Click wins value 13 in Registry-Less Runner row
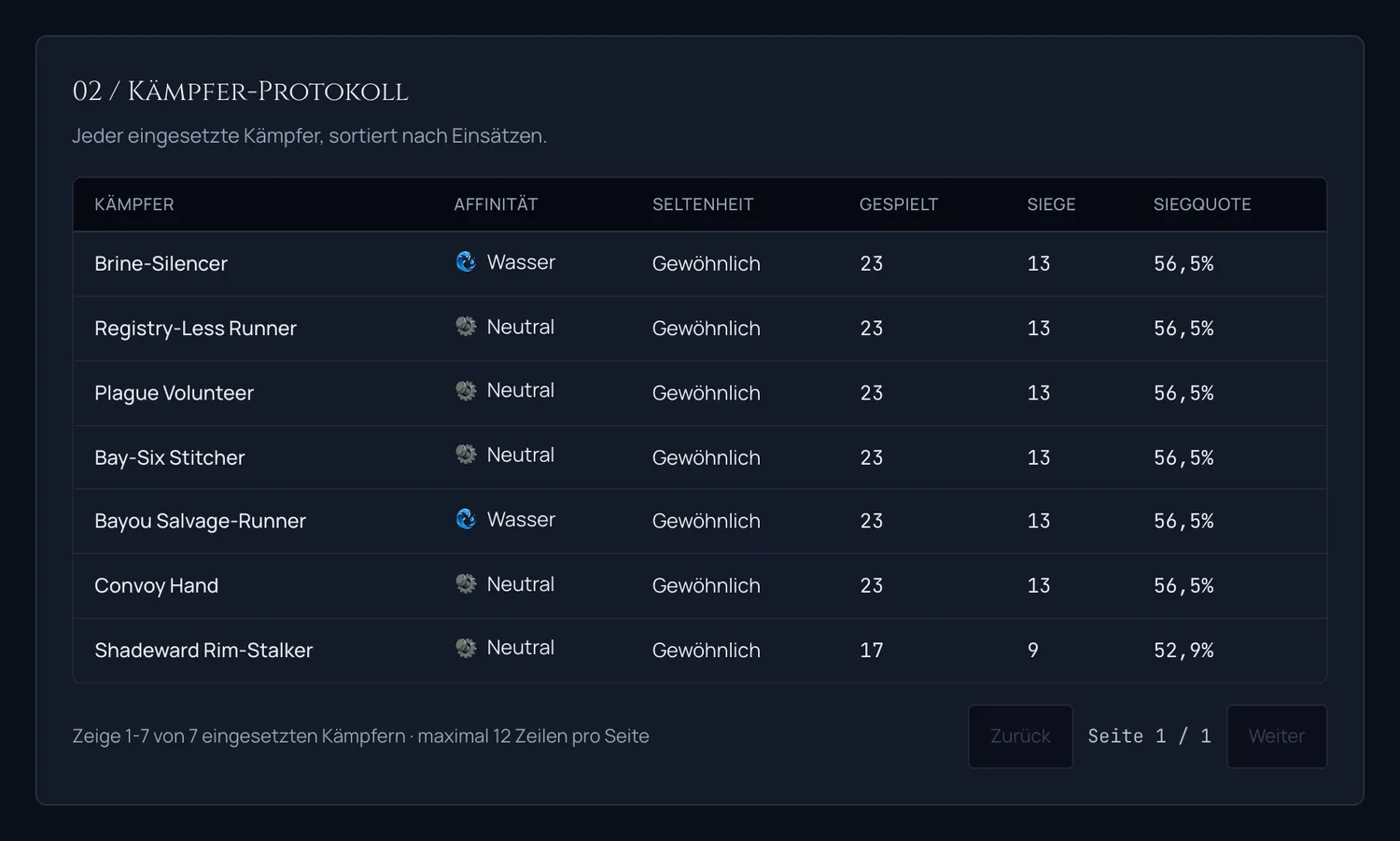The height and width of the screenshot is (841, 1400). (x=1039, y=329)
